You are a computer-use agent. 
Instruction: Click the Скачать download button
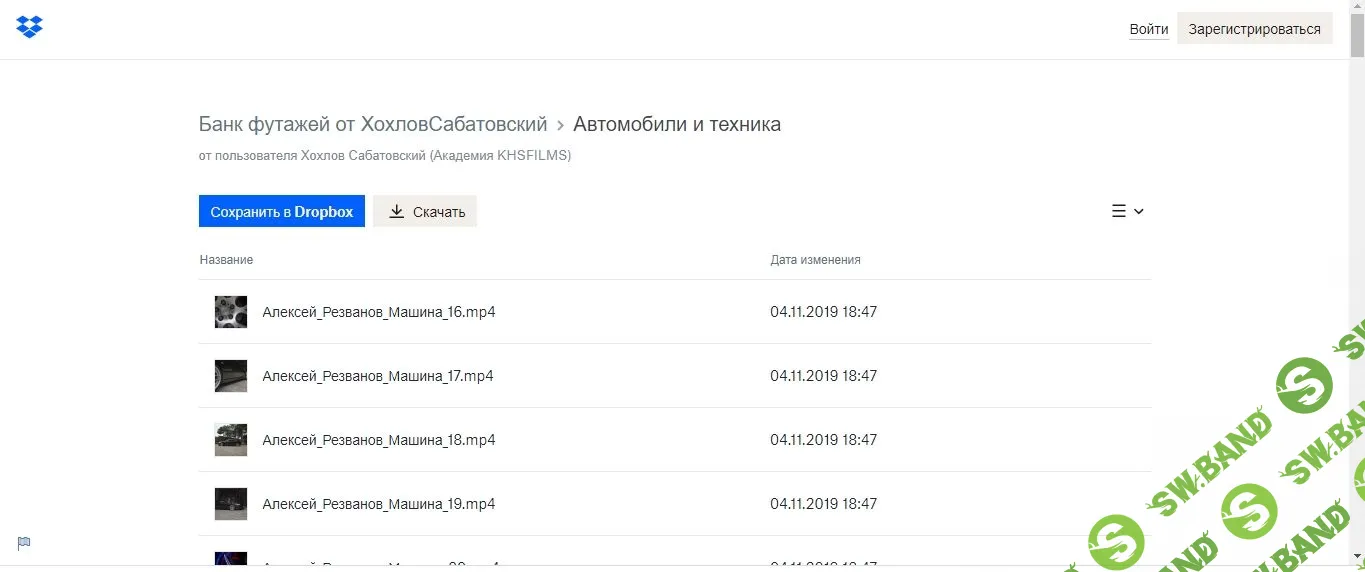pyautogui.click(x=425, y=211)
